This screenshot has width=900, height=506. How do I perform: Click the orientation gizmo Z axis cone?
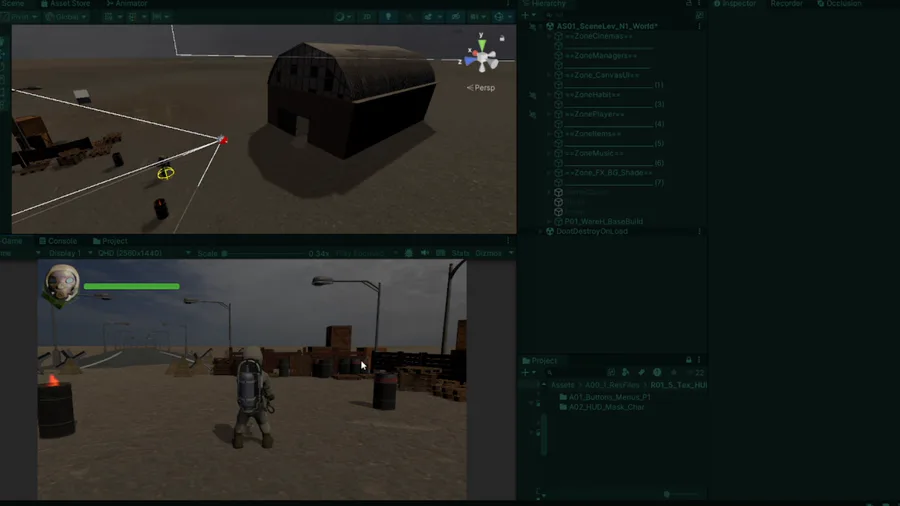[x=470, y=61]
